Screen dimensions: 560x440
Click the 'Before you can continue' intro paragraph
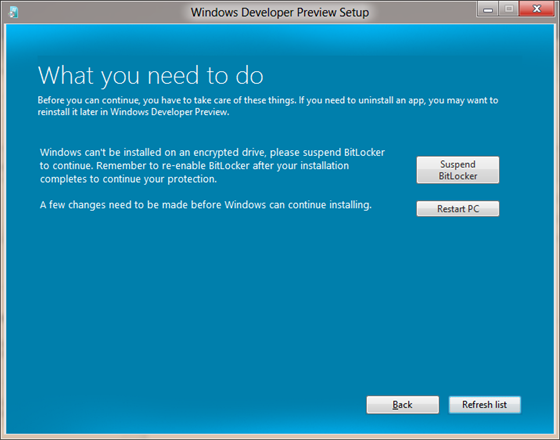click(268, 106)
